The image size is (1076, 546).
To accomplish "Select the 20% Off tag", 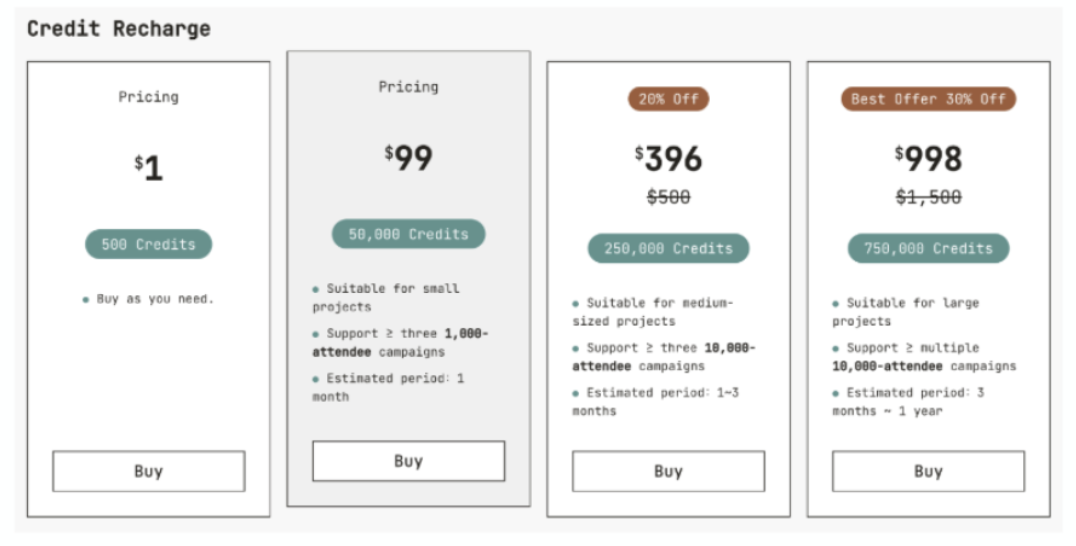I will [668, 99].
